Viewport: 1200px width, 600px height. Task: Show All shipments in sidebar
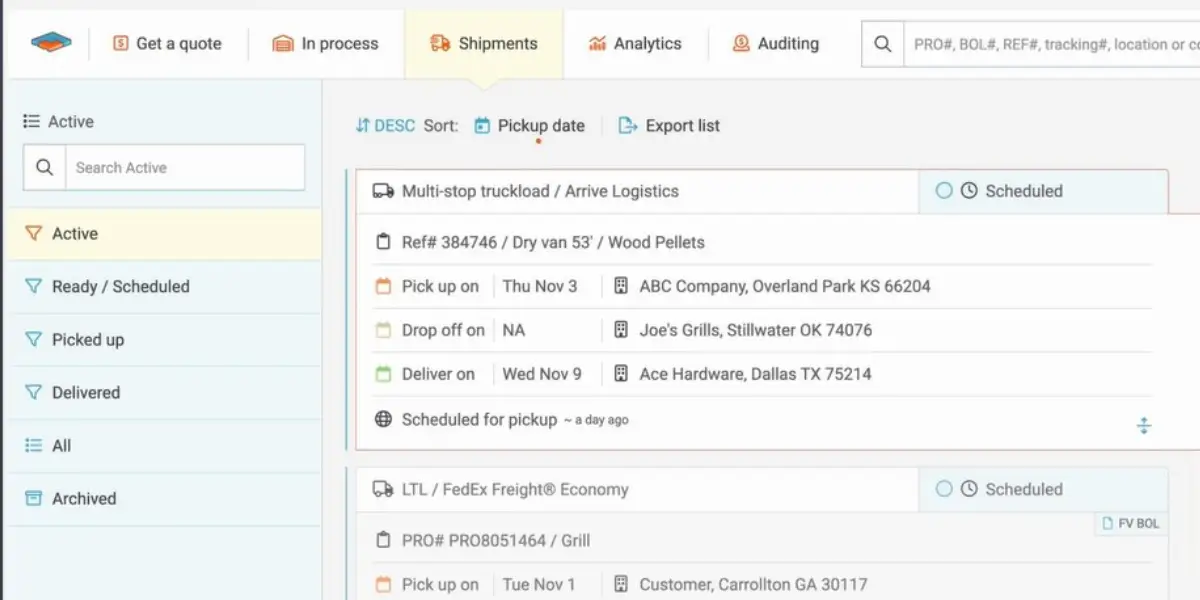tap(164, 446)
